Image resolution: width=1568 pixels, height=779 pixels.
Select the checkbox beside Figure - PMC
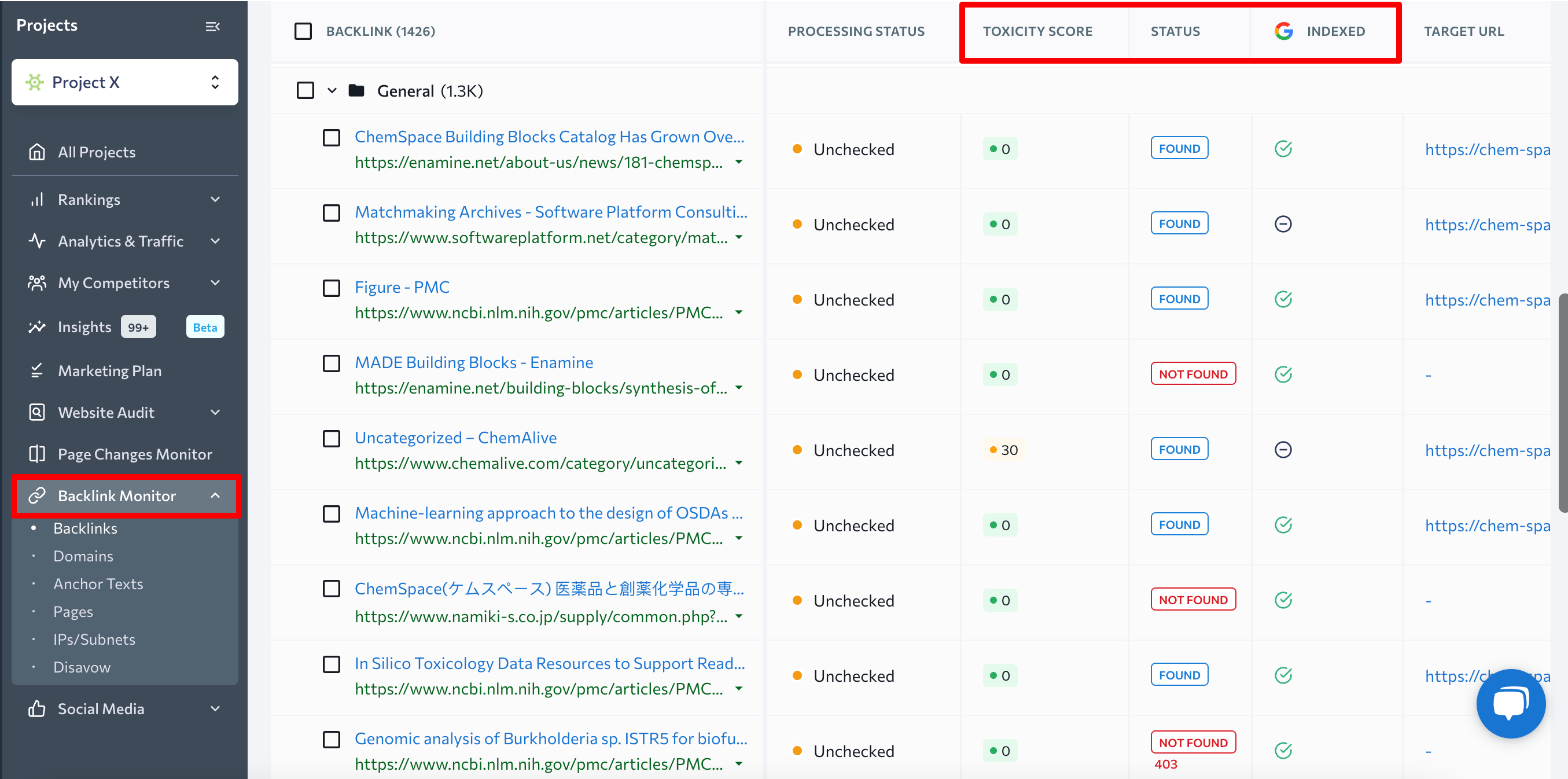click(x=331, y=288)
